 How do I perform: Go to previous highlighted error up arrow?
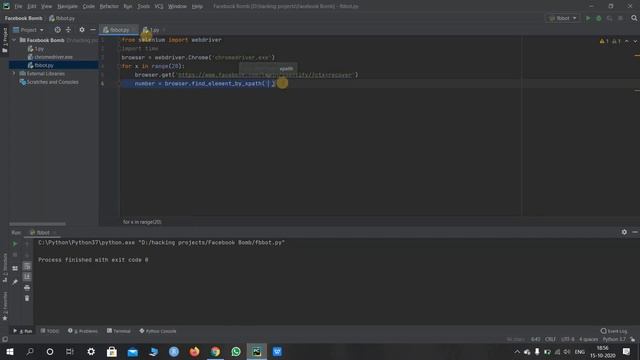point(627,41)
